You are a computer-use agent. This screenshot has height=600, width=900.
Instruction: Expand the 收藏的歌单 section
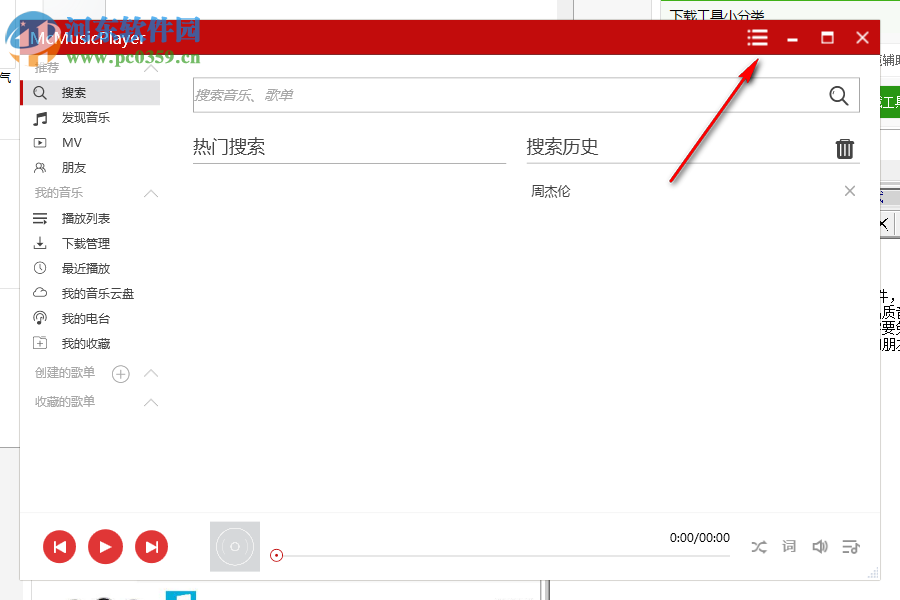(x=151, y=402)
